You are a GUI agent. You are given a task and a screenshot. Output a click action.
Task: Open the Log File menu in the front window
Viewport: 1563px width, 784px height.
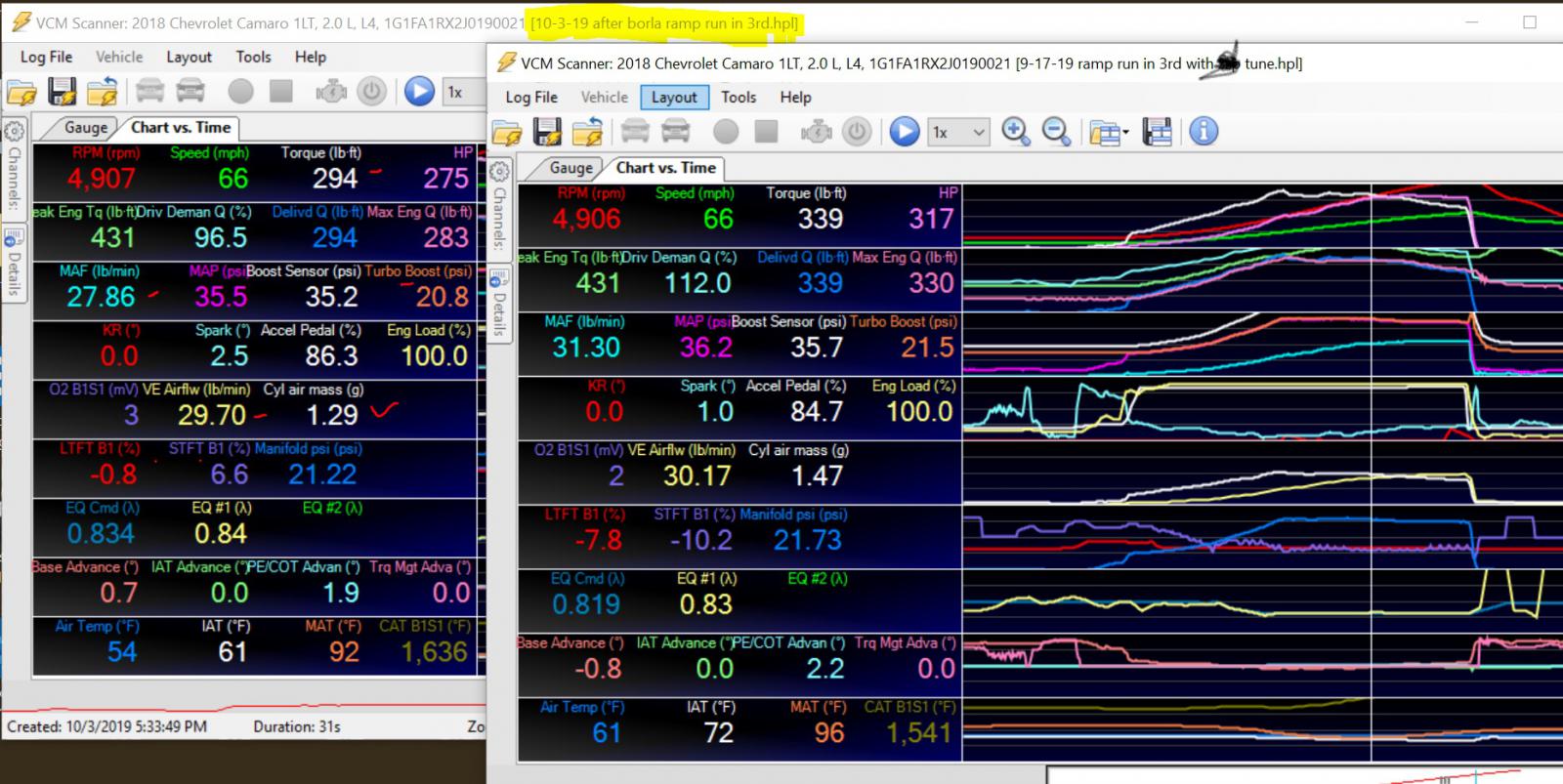coord(531,97)
